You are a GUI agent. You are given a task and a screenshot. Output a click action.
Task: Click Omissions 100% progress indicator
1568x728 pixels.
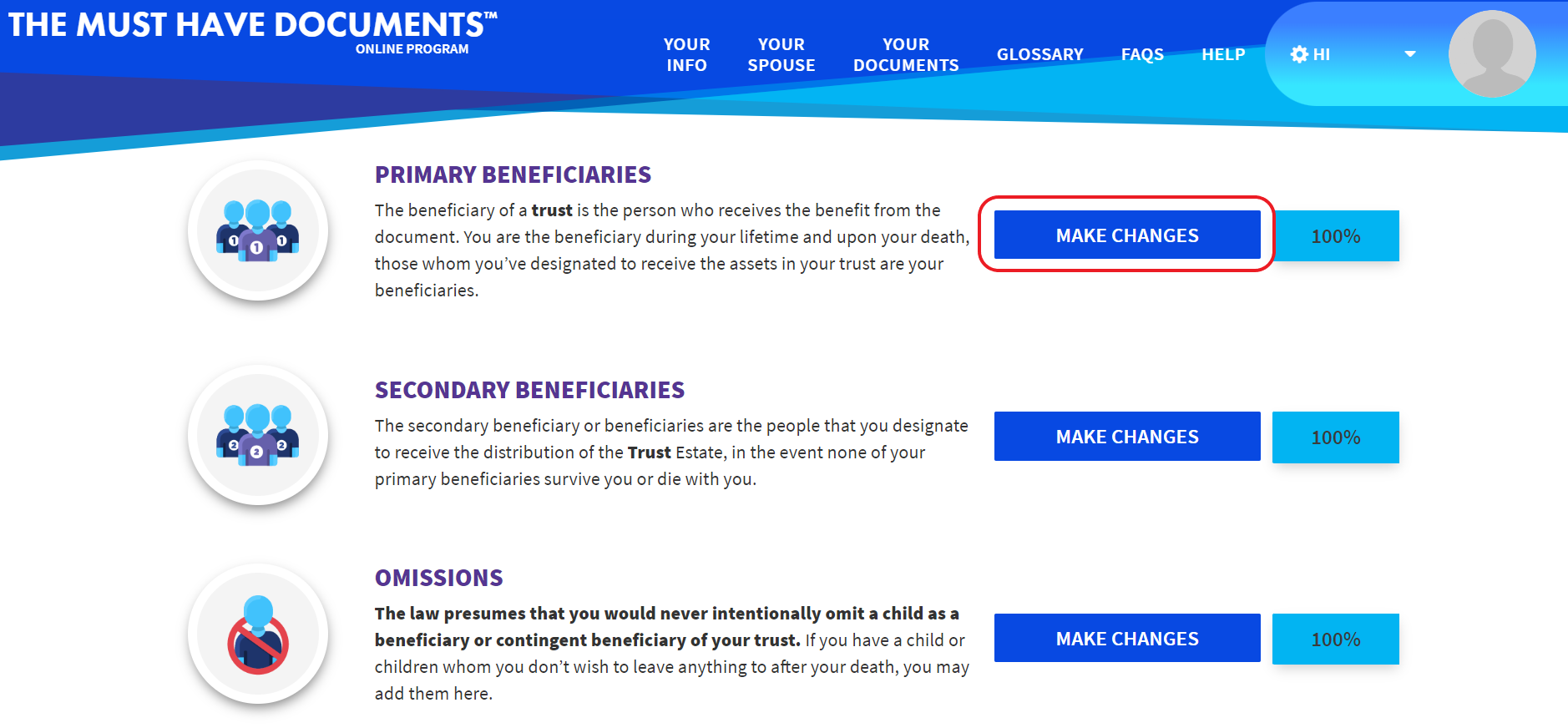1335,640
